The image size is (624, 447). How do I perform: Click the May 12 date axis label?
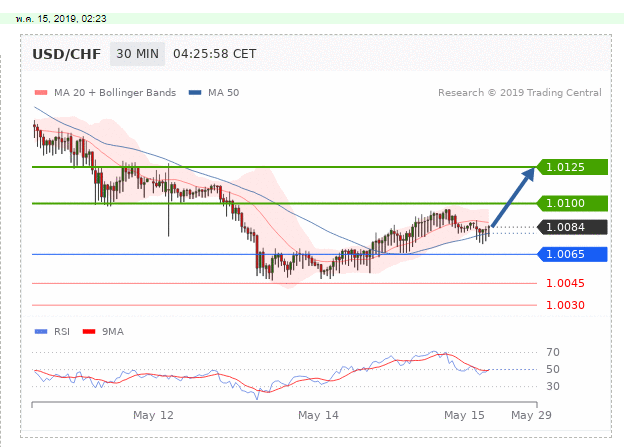pyautogui.click(x=153, y=416)
